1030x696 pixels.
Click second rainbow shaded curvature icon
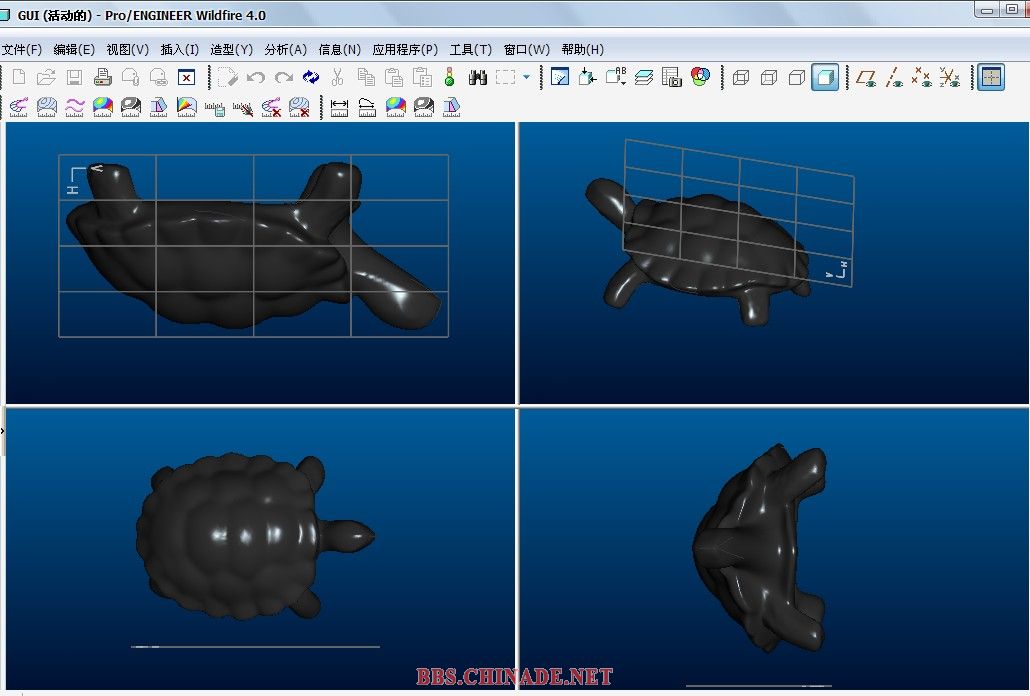click(x=395, y=107)
